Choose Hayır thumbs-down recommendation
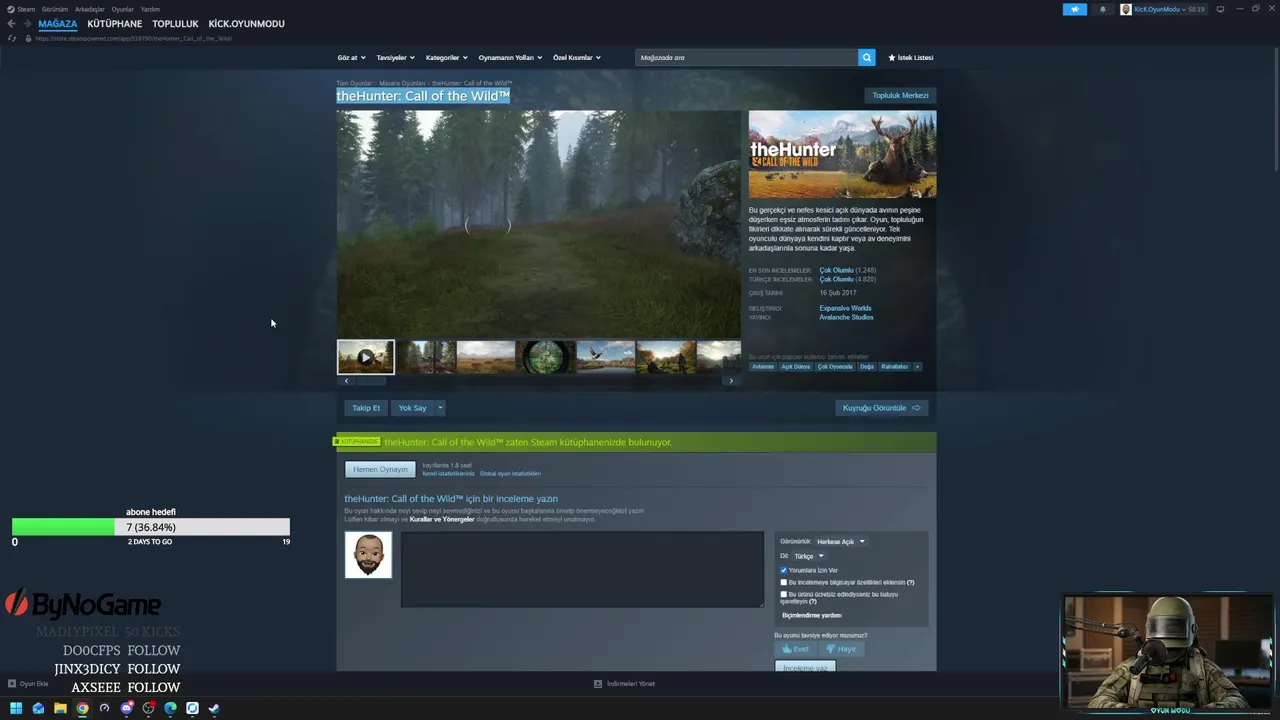The width and height of the screenshot is (1280, 720). (x=841, y=649)
